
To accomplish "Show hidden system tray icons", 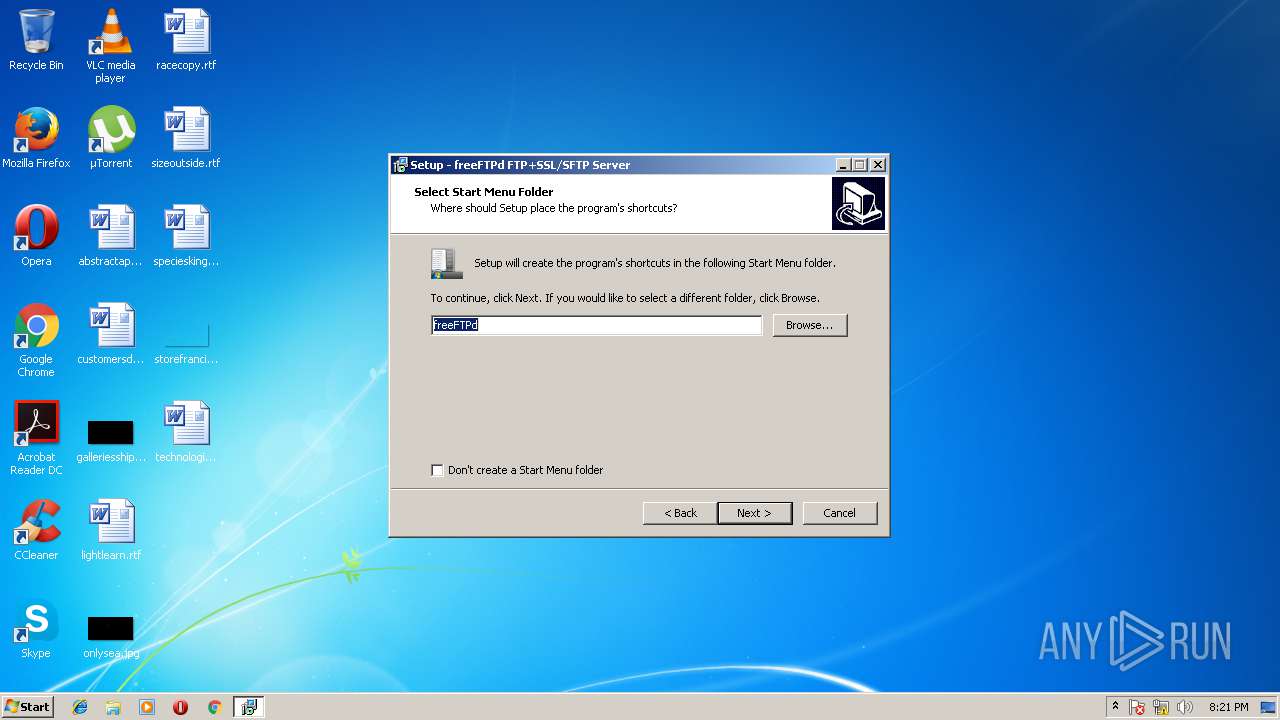I will (1115, 707).
